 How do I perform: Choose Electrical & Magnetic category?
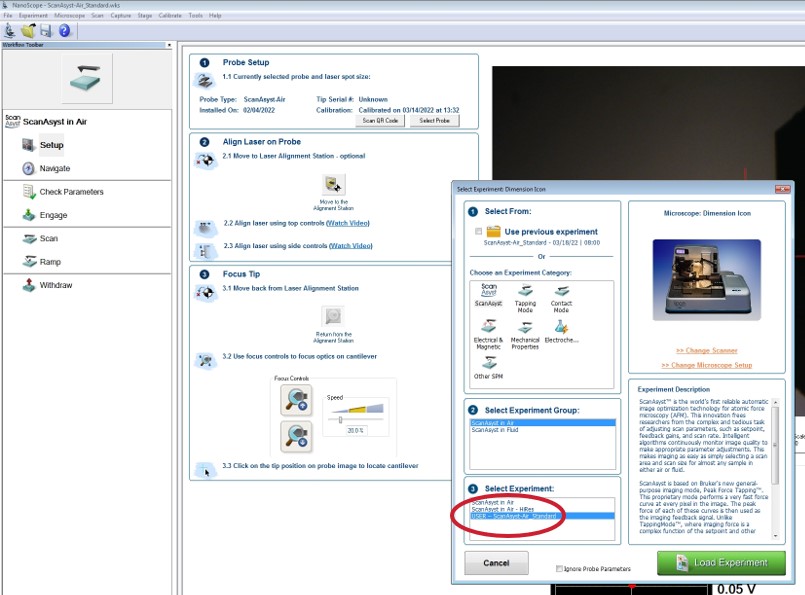(488, 335)
